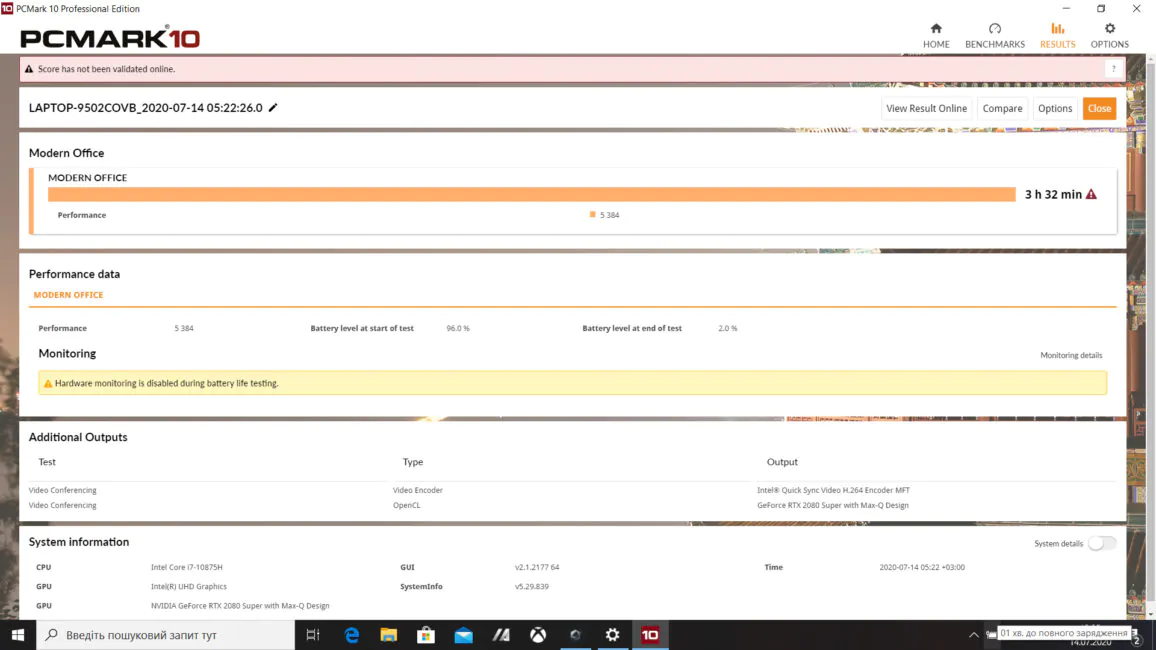The height and width of the screenshot is (650, 1156).
Task: Click the battery end level 2.0 %
Action: (x=727, y=328)
